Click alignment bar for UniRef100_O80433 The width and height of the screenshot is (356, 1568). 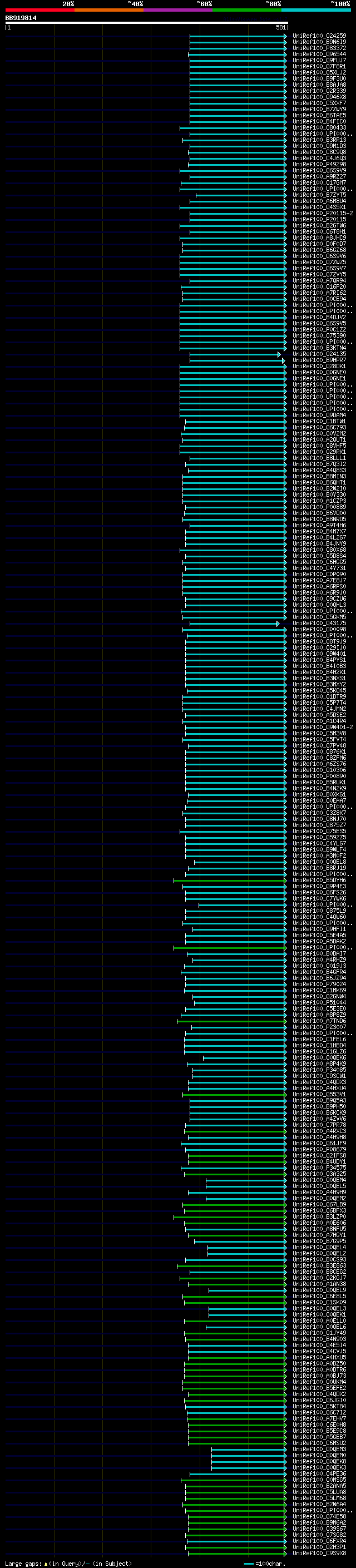tap(233, 128)
